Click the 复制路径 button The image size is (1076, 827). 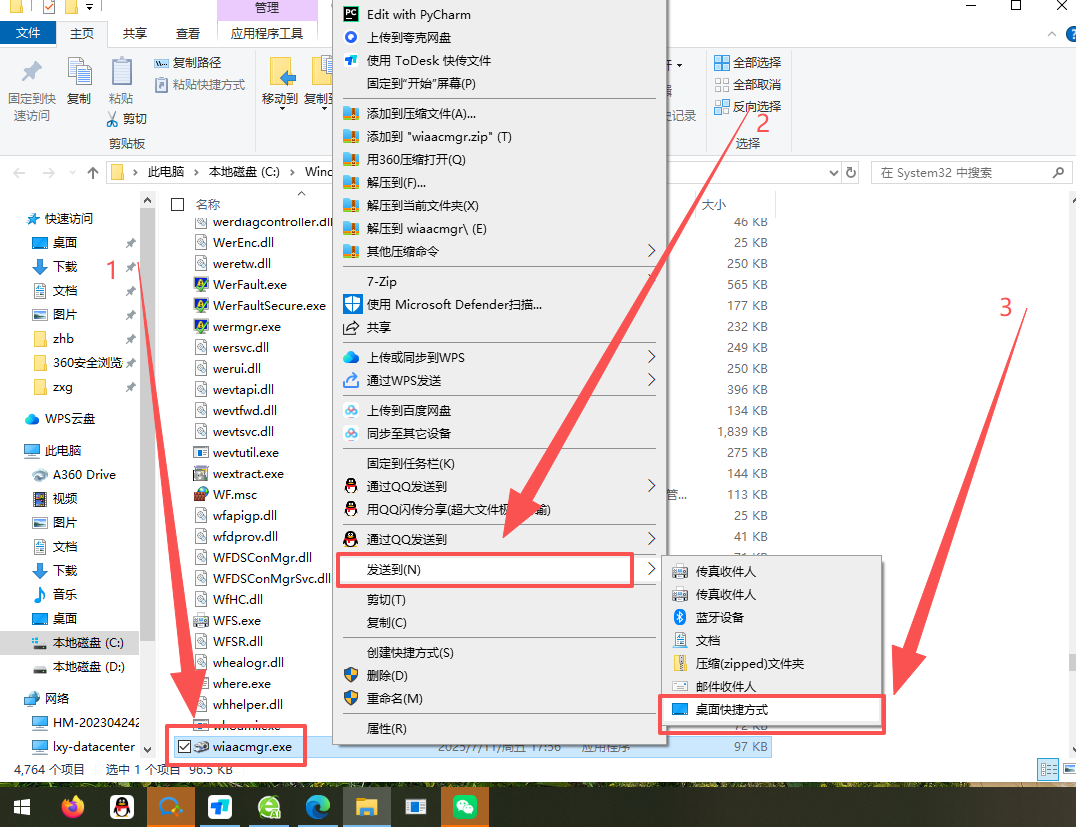pos(187,62)
